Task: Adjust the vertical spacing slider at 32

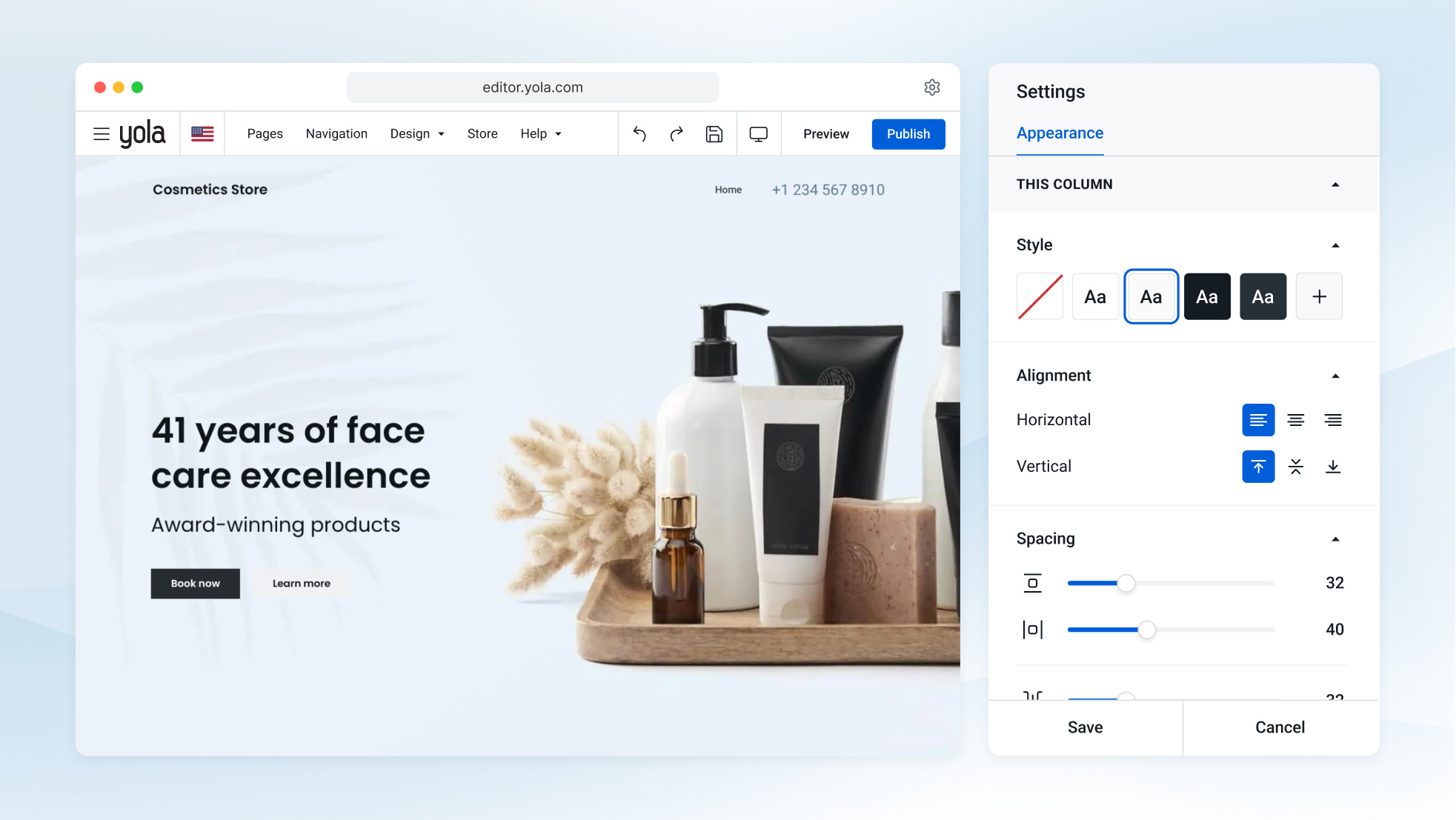Action: click(1126, 583)
